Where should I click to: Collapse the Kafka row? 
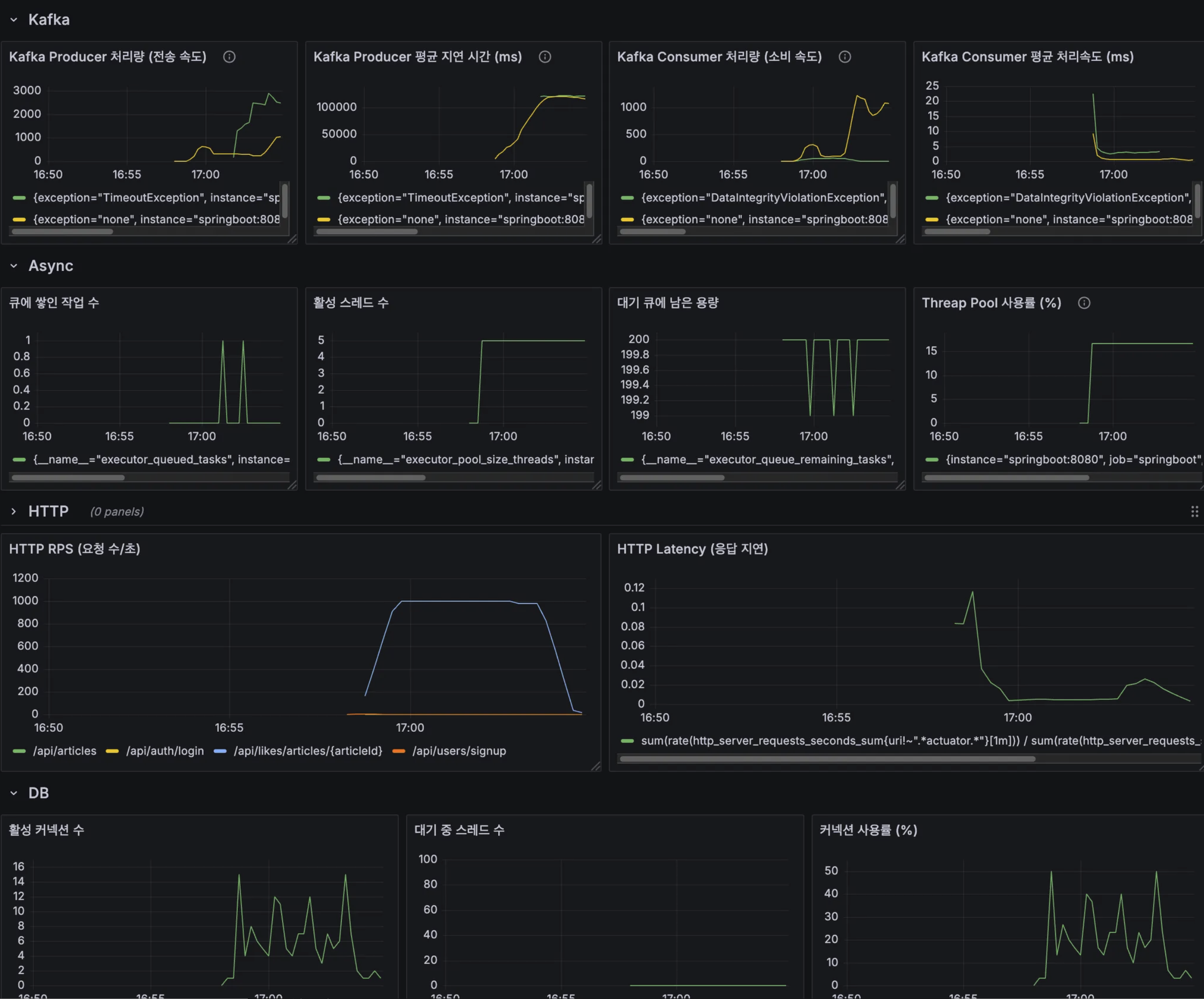coord(14,19)
